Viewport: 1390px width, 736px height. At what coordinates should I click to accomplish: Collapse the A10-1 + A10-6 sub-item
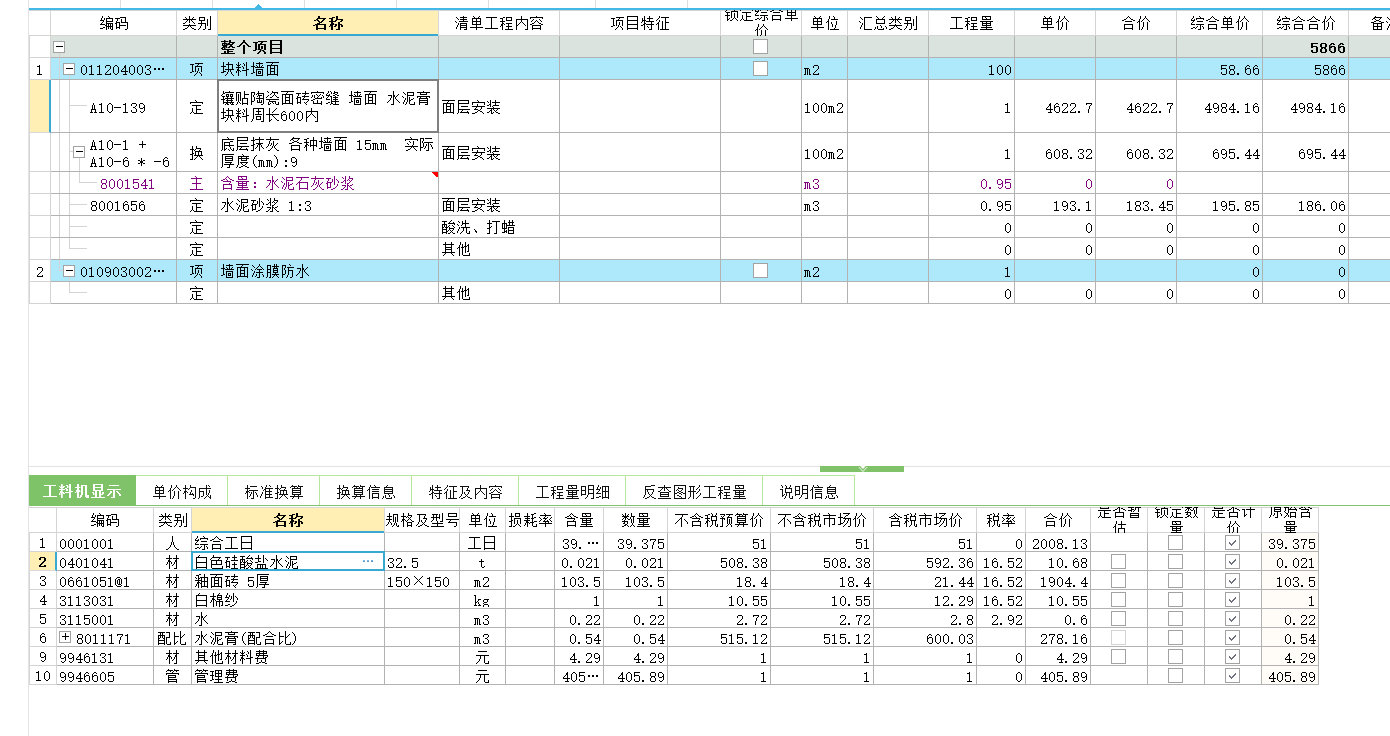[x=79, y=153]
